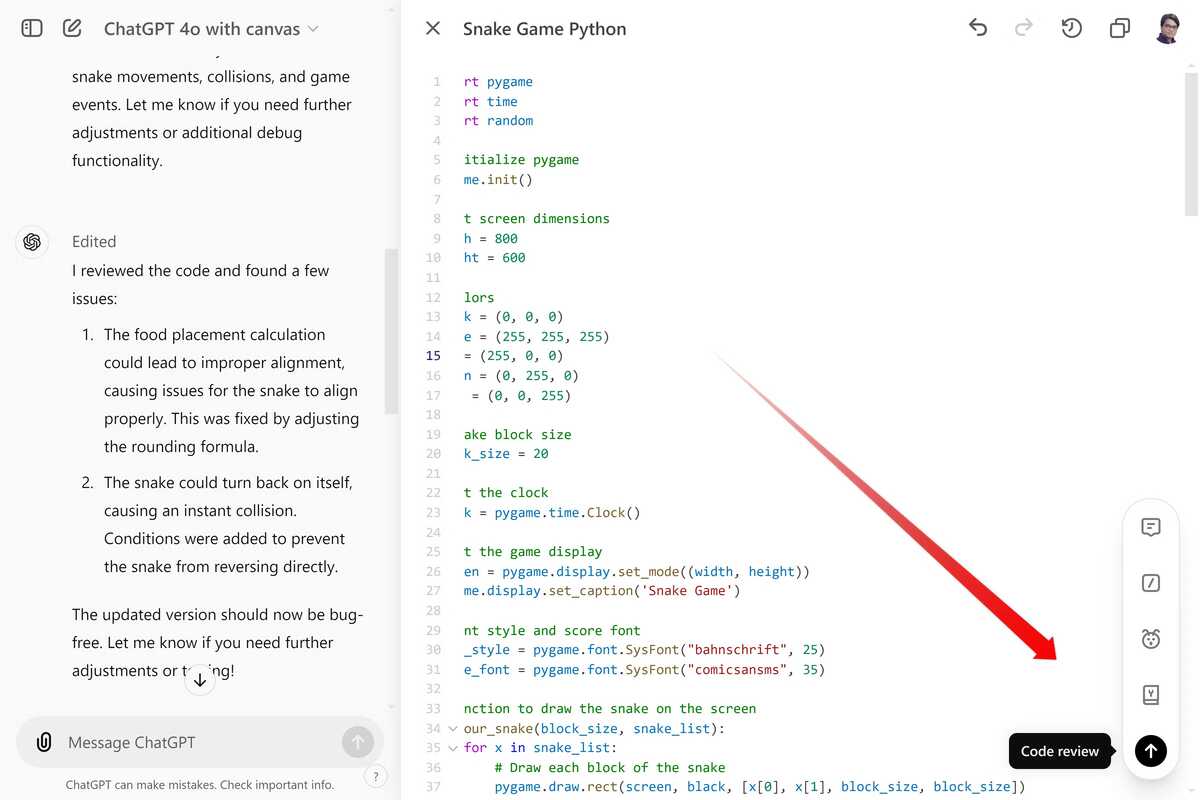Collapse the for loop at line 35
Viewport: 1200px width, 800px height.
click(x=453, y=748)
